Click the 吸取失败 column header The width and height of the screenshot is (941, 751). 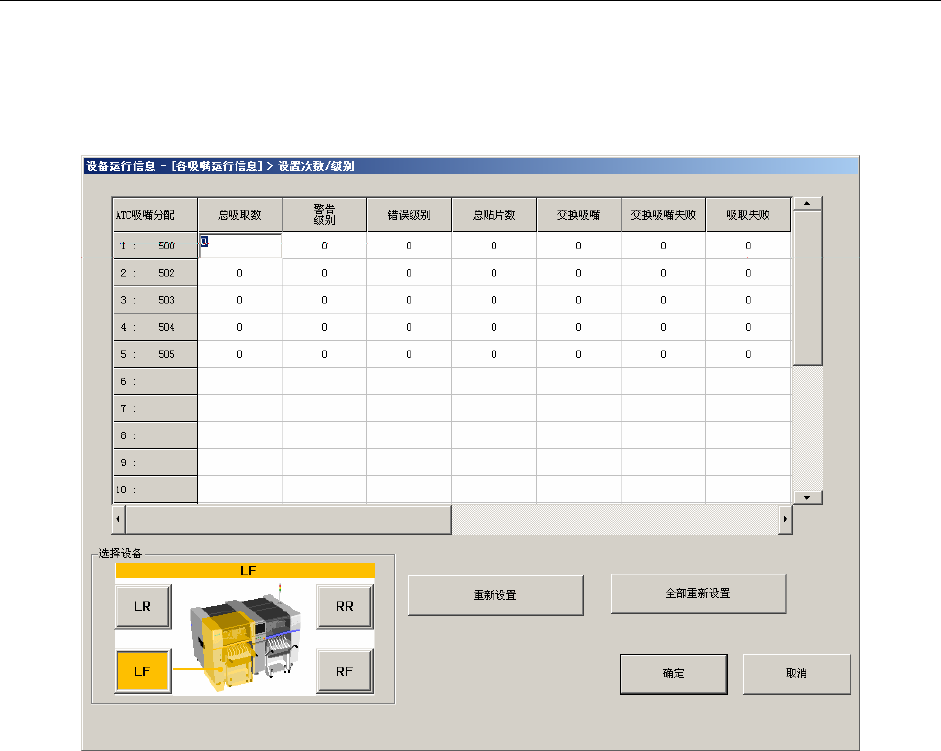[x=748, y=215]
